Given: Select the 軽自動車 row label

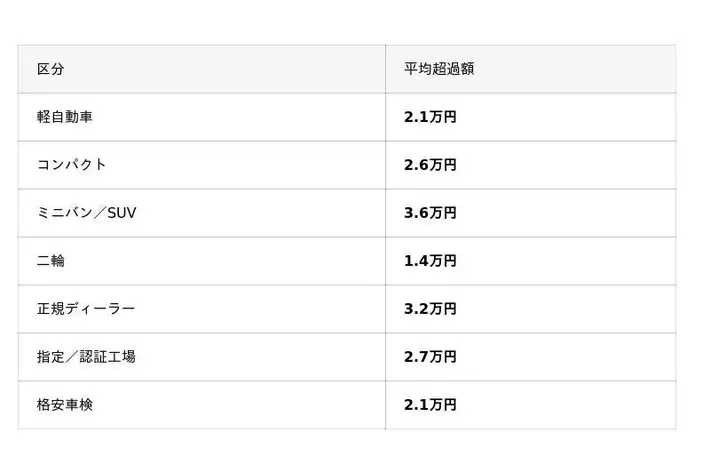Looking at the screenshot, I should pyautogui.click(x=65, y=117).
